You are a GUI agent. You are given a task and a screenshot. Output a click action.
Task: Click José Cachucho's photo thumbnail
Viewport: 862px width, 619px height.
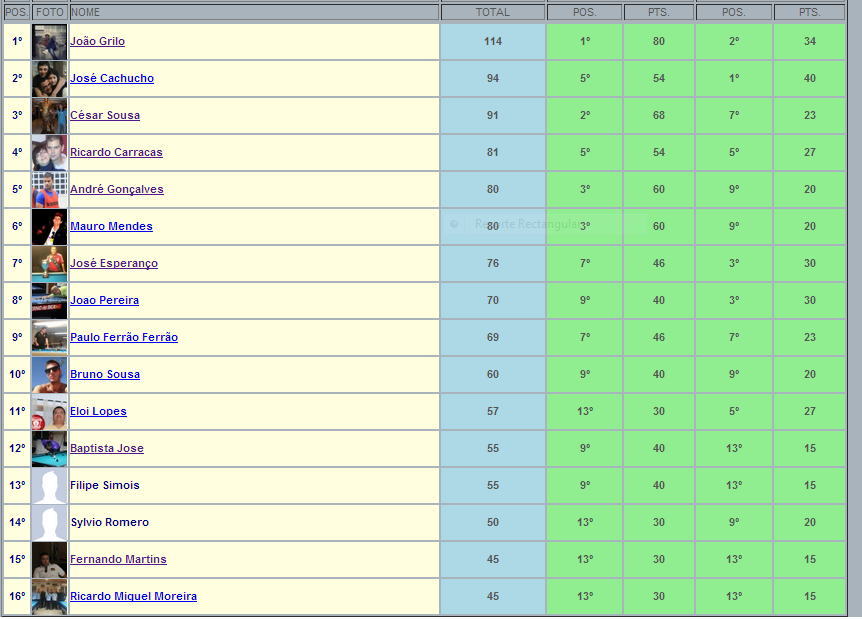[x=49, y=79]
